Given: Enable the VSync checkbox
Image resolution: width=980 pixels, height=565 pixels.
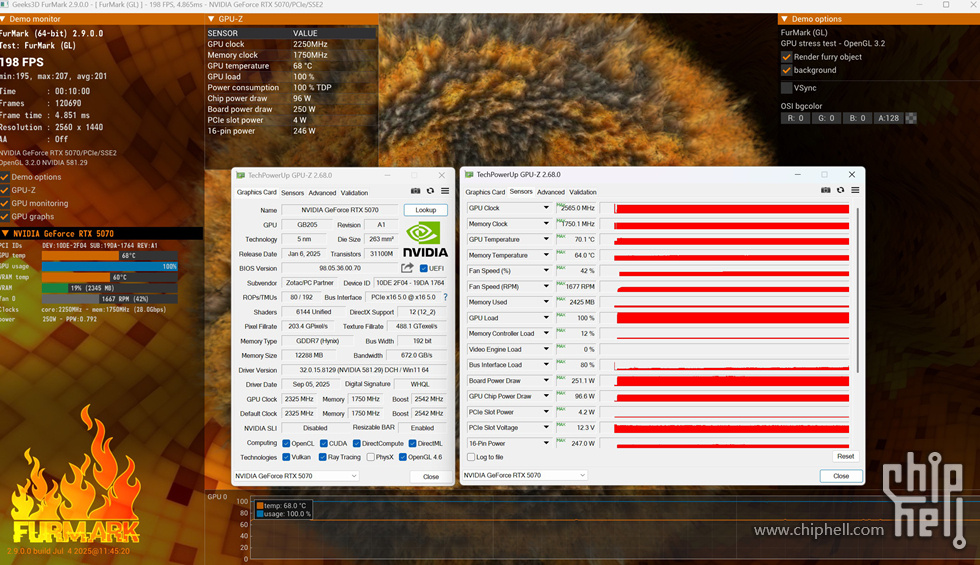Looking at the screenshot, I should point(787,88).
